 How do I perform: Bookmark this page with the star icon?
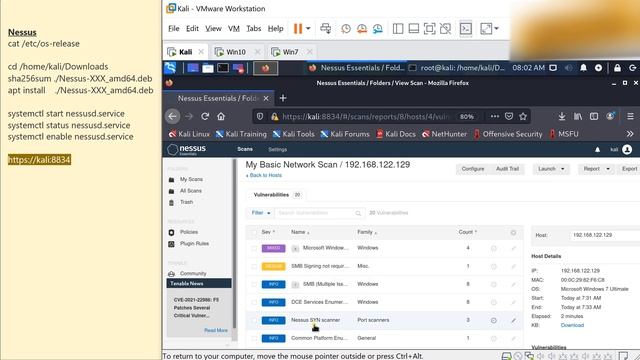(523, 116)
